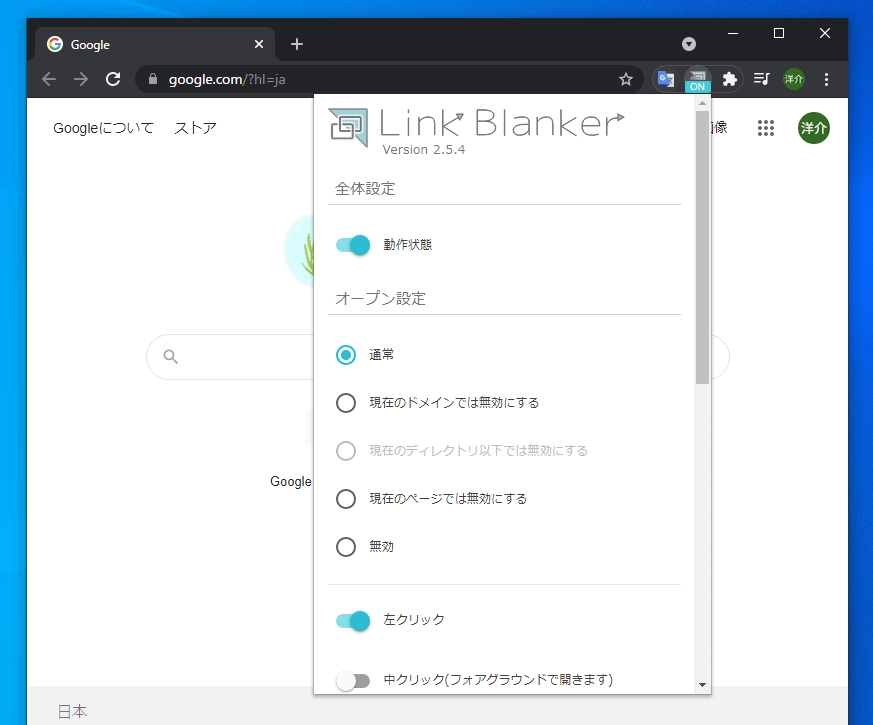The height and width of the screenshot is (725, 873).
Task: Bookmark the page using the star icon
Action: [626, 78]
